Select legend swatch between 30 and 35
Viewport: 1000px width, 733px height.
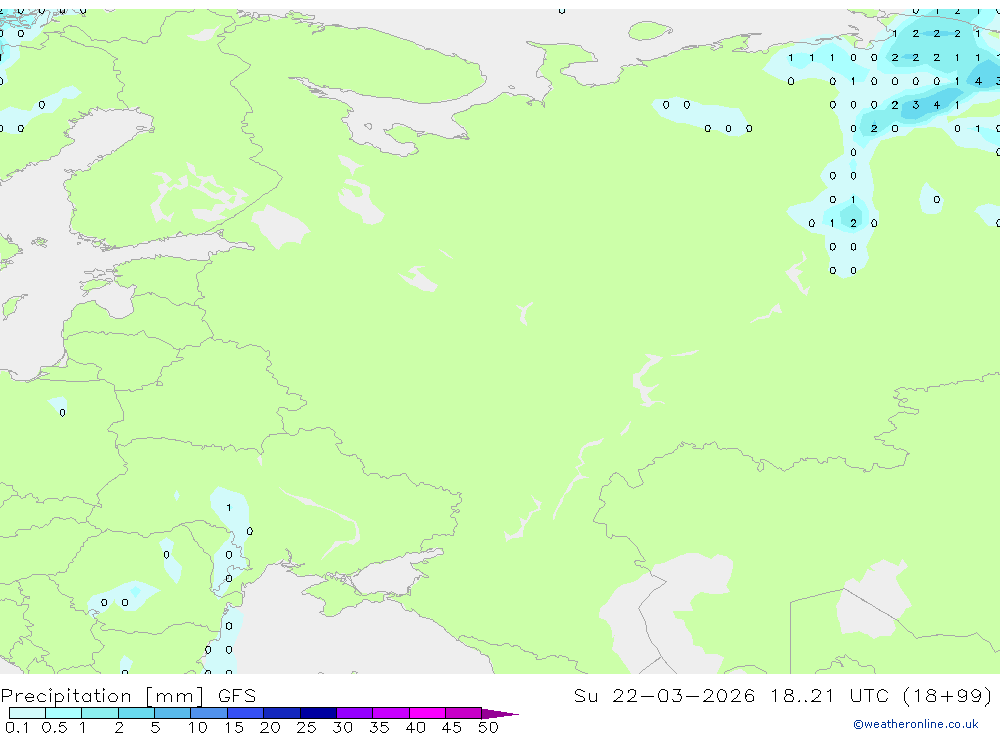tap(355, 713)
